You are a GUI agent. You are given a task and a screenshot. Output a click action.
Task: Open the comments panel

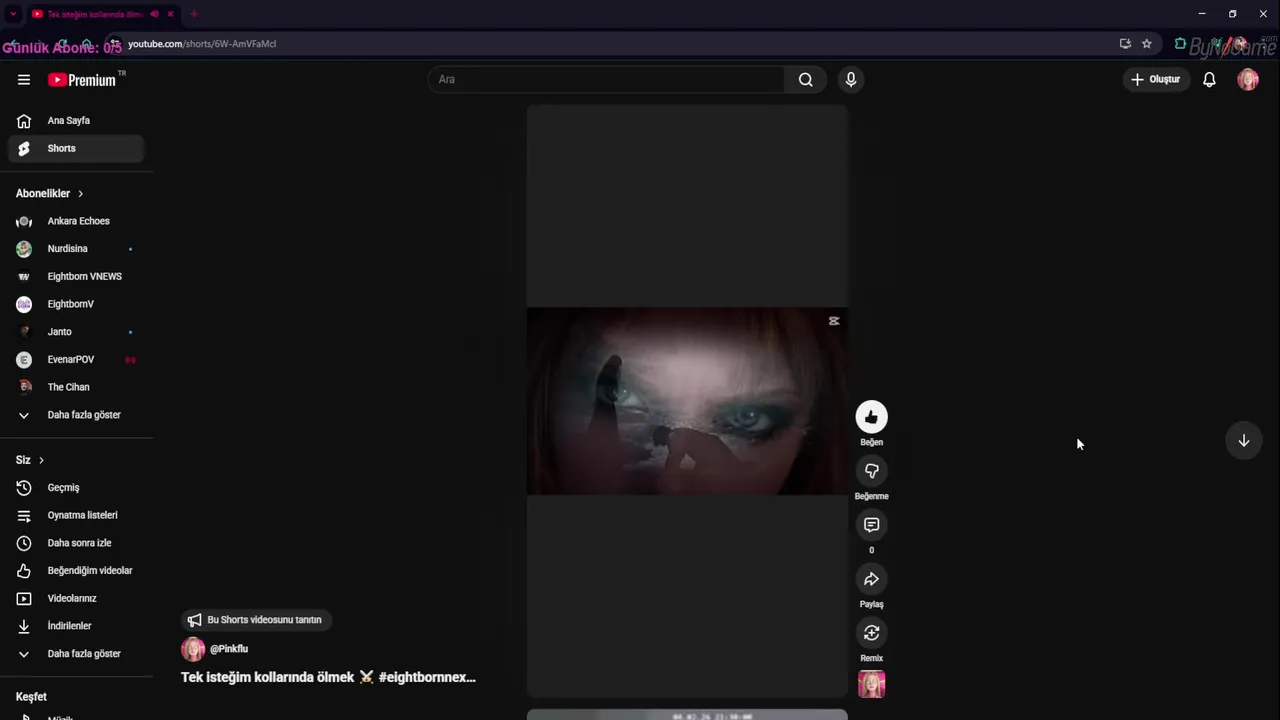pyautogui.click(x=871, y=525)
